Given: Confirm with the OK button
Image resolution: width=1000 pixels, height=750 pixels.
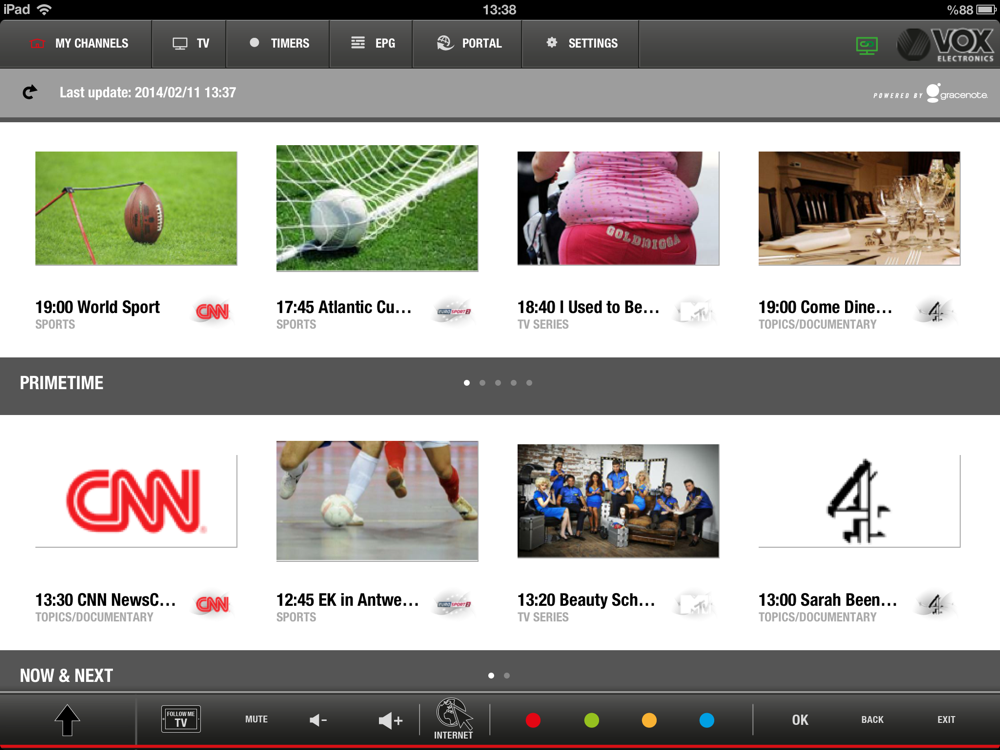Looking at the screenshot, I should pyautogui.click(x=800, y=720).
